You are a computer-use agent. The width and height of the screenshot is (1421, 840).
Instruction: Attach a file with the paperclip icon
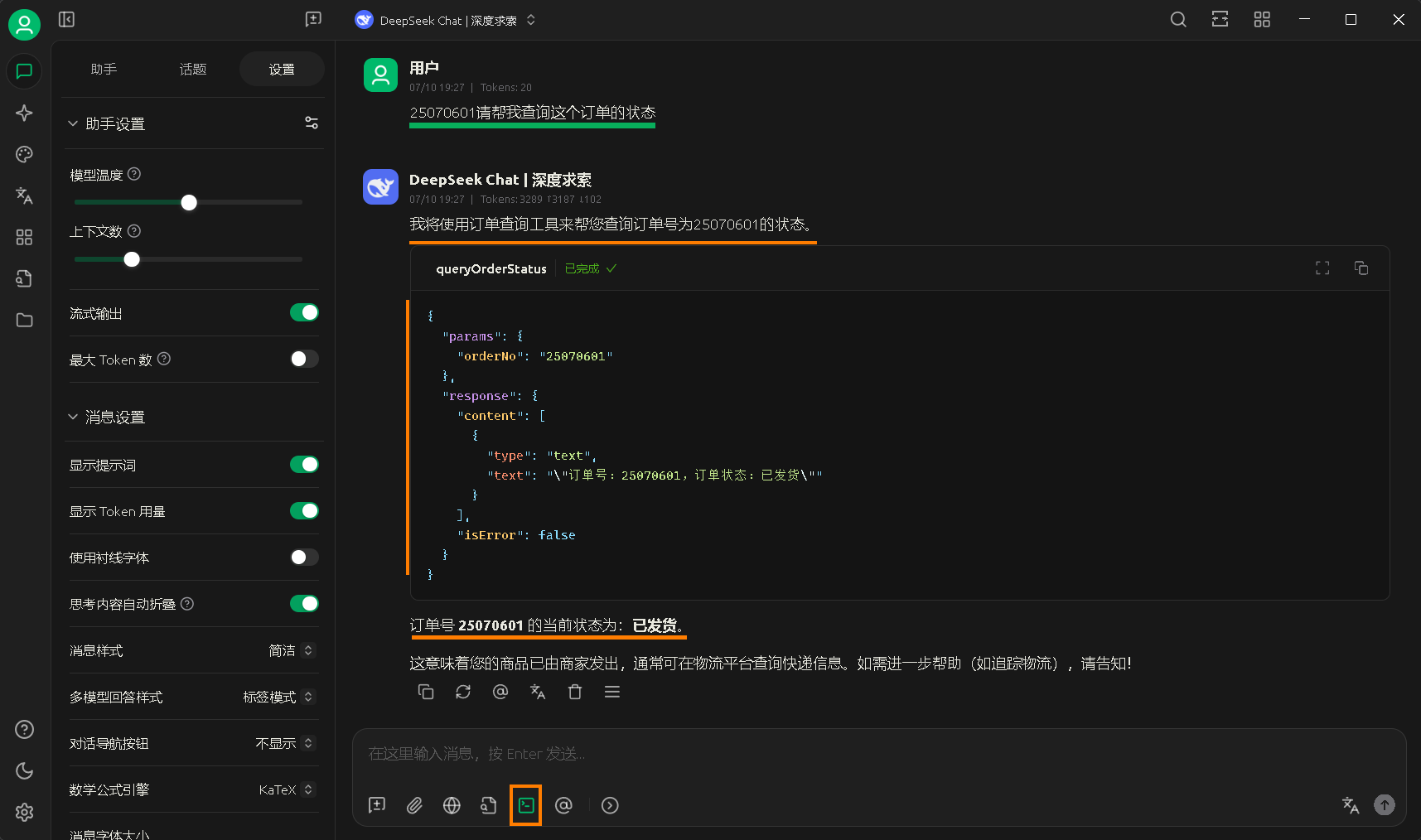pyautogui.click(x=414, y=805)
